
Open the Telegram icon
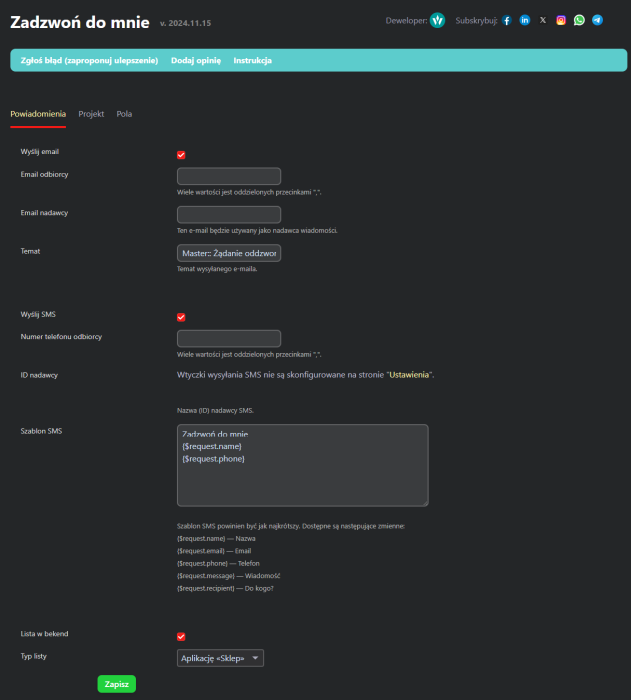click(x=597, y=20)
